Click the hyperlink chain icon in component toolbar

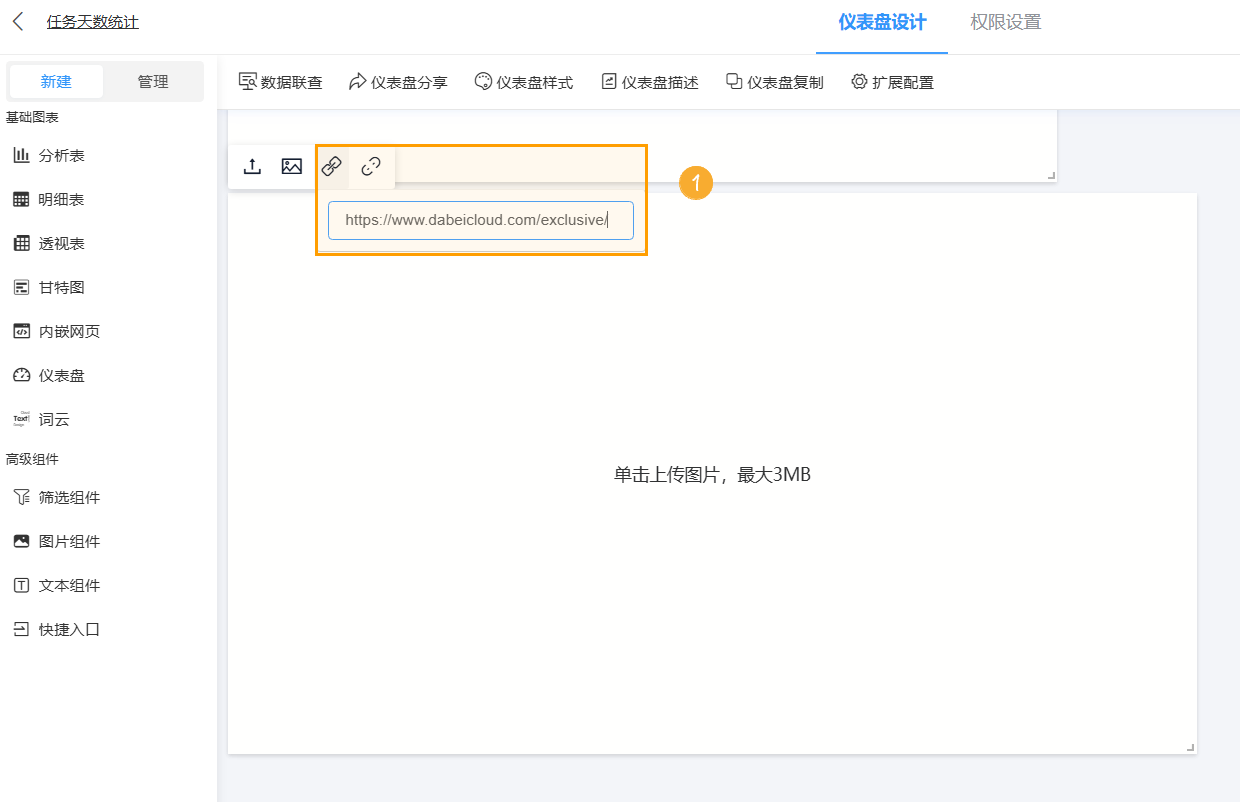[331, 166]
